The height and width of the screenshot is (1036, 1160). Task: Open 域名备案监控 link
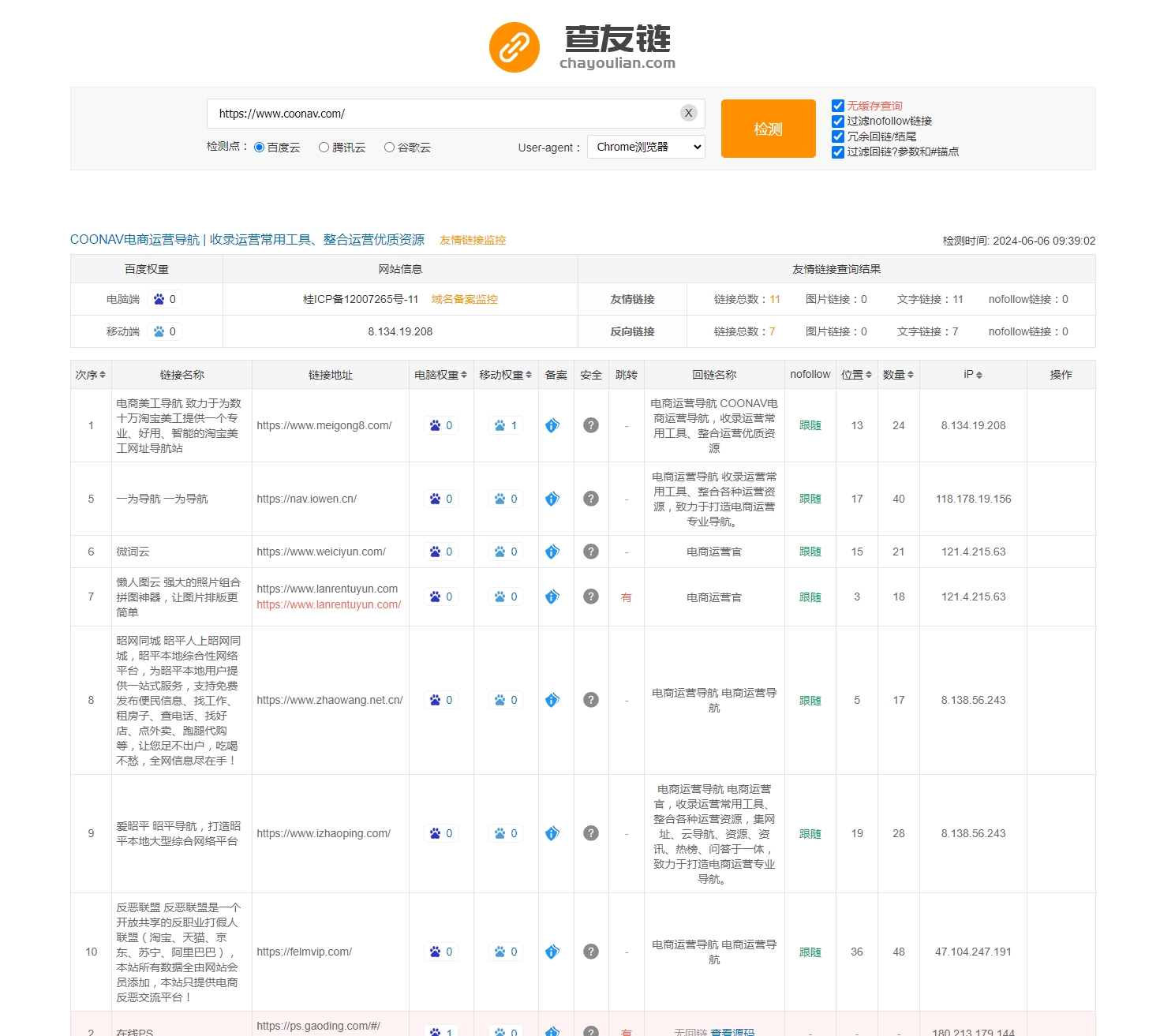coord(464,299)
